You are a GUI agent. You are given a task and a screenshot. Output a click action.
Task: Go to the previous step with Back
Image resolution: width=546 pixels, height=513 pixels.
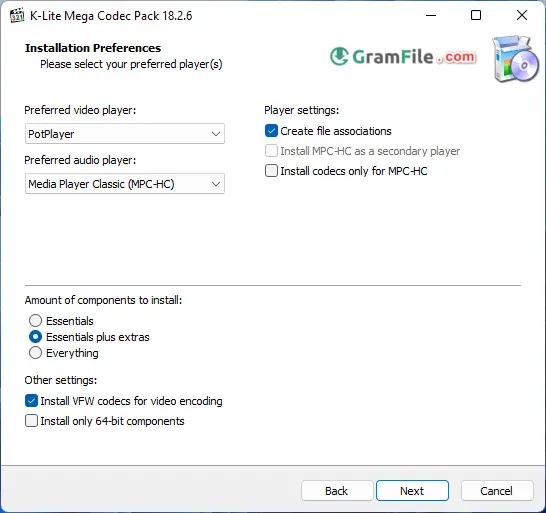coord(337,491)
